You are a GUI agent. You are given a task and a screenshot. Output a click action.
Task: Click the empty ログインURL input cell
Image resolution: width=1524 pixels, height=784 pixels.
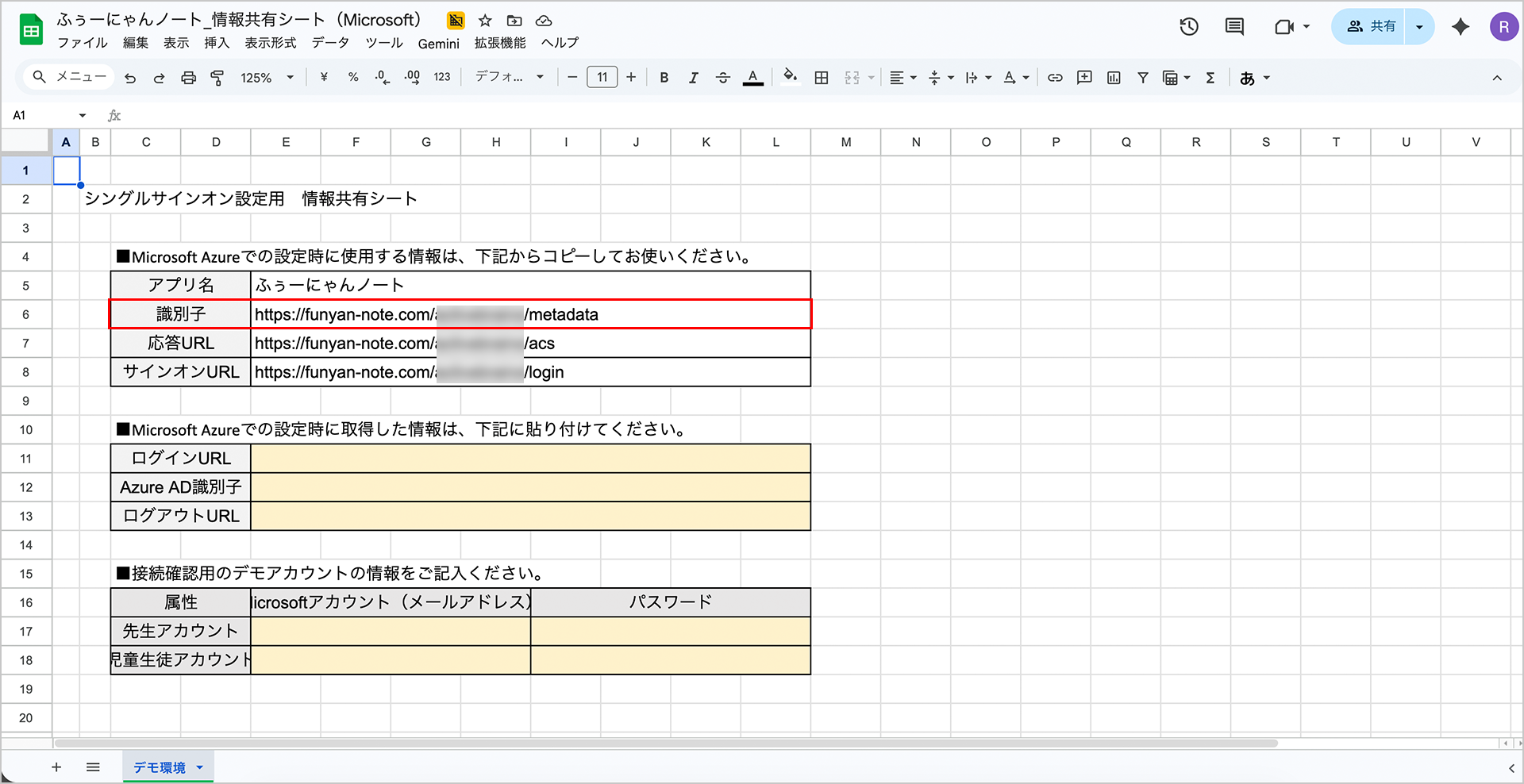530,459
